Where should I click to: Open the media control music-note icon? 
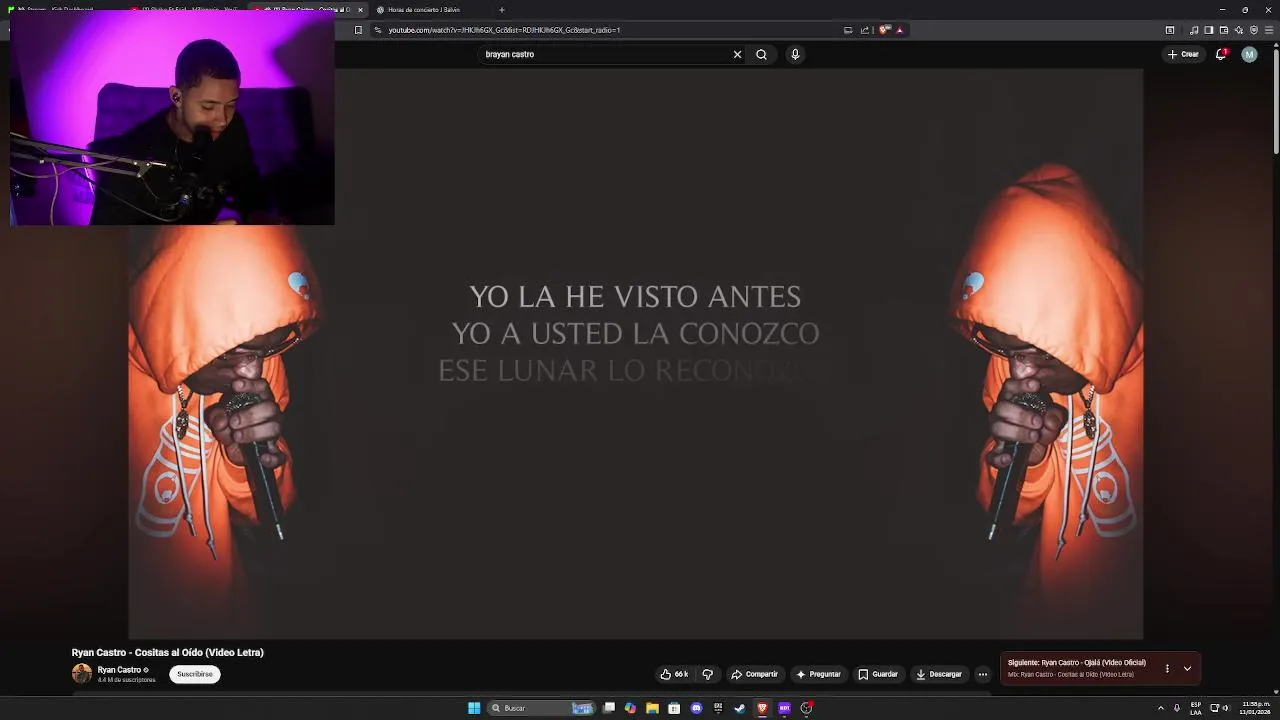[x=1194, y=30]
